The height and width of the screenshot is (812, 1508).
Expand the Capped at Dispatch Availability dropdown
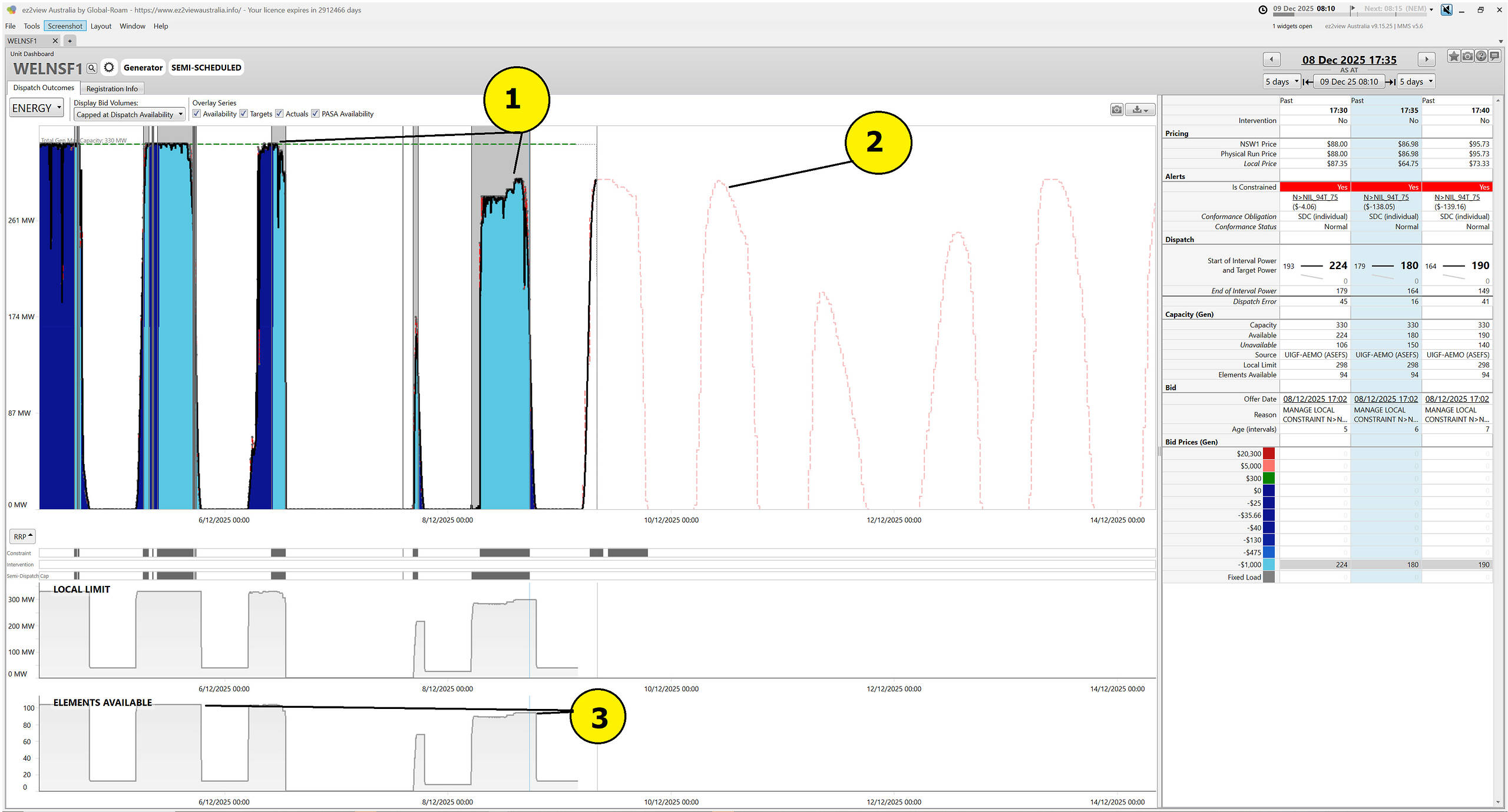point(130,115)
